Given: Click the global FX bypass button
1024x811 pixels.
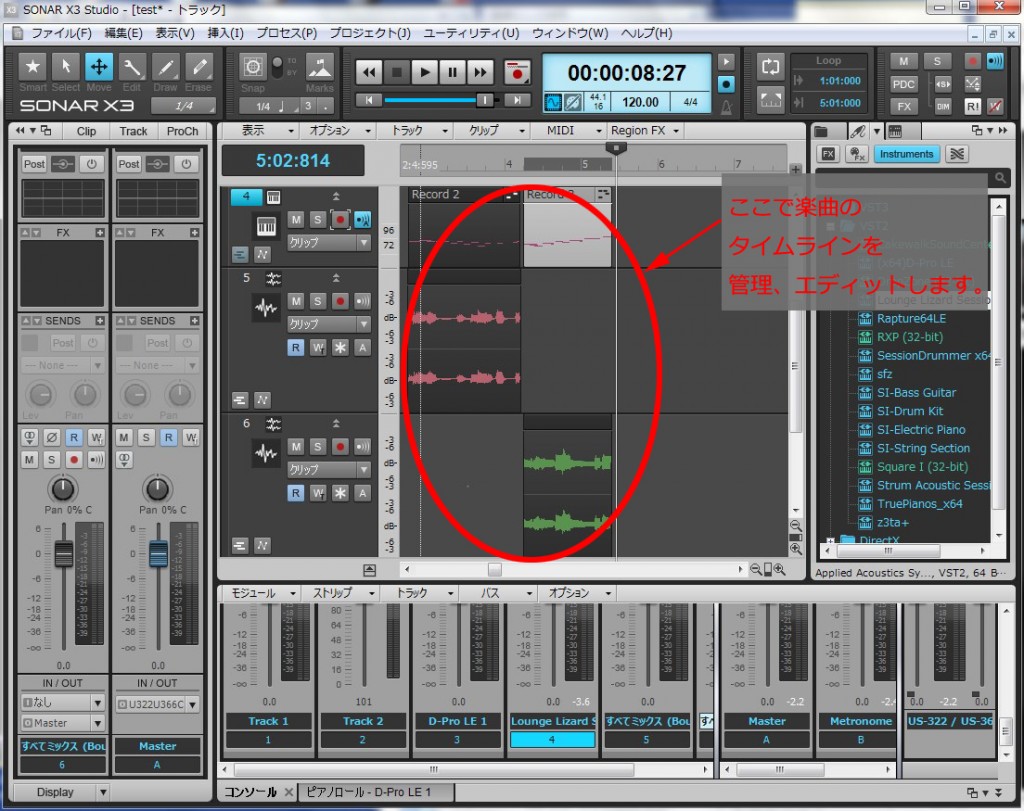Looking at the screenshot, I should [x=904, y=106].
